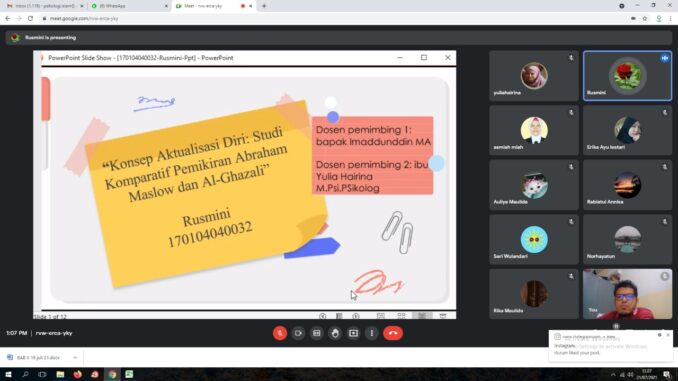Open the Present now screen-share button
The height and width of the screenshot is (381, 678).
pyautogui.click(x=353, y=333)
